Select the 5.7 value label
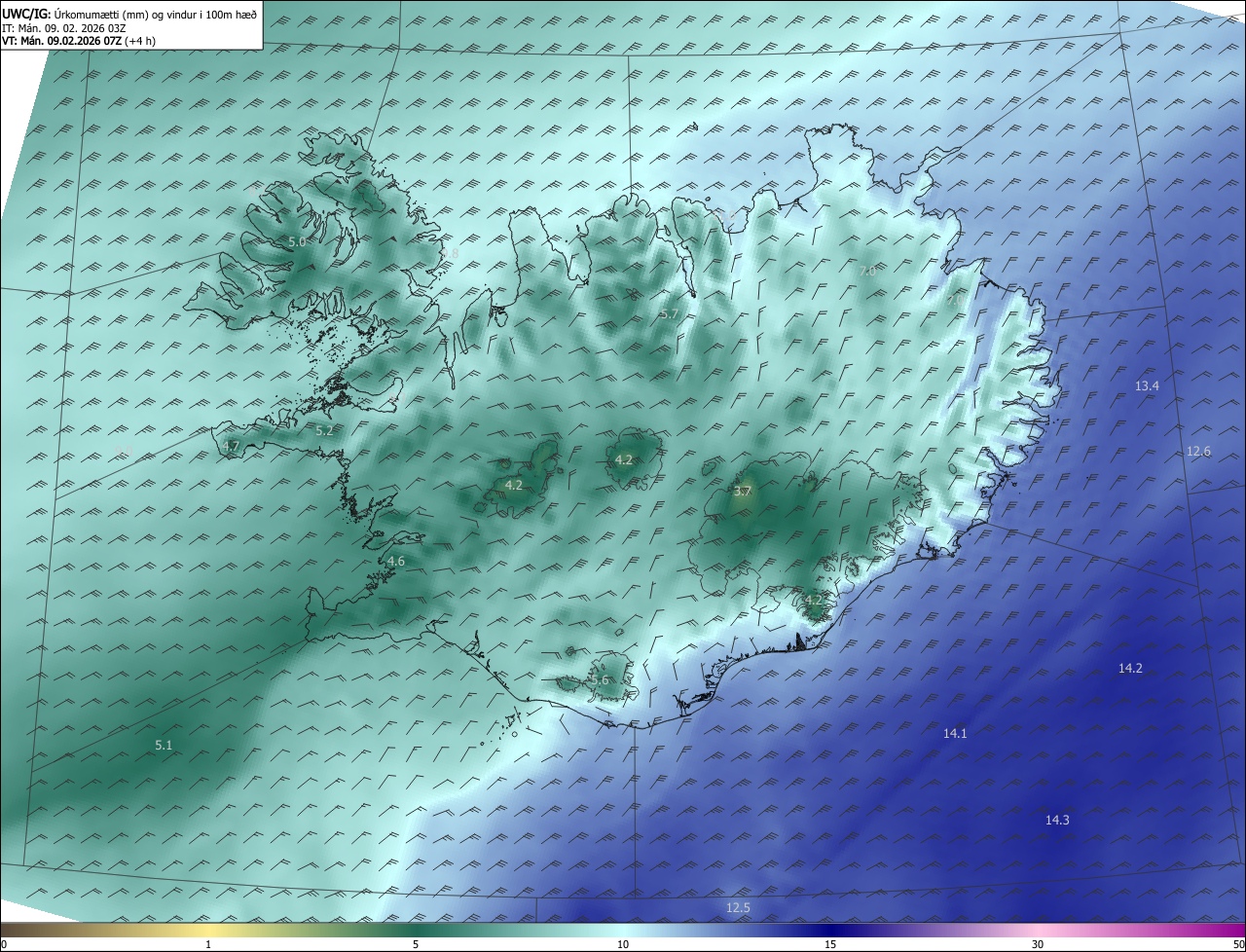The image size is (1246, 952). tap(669, 314)
